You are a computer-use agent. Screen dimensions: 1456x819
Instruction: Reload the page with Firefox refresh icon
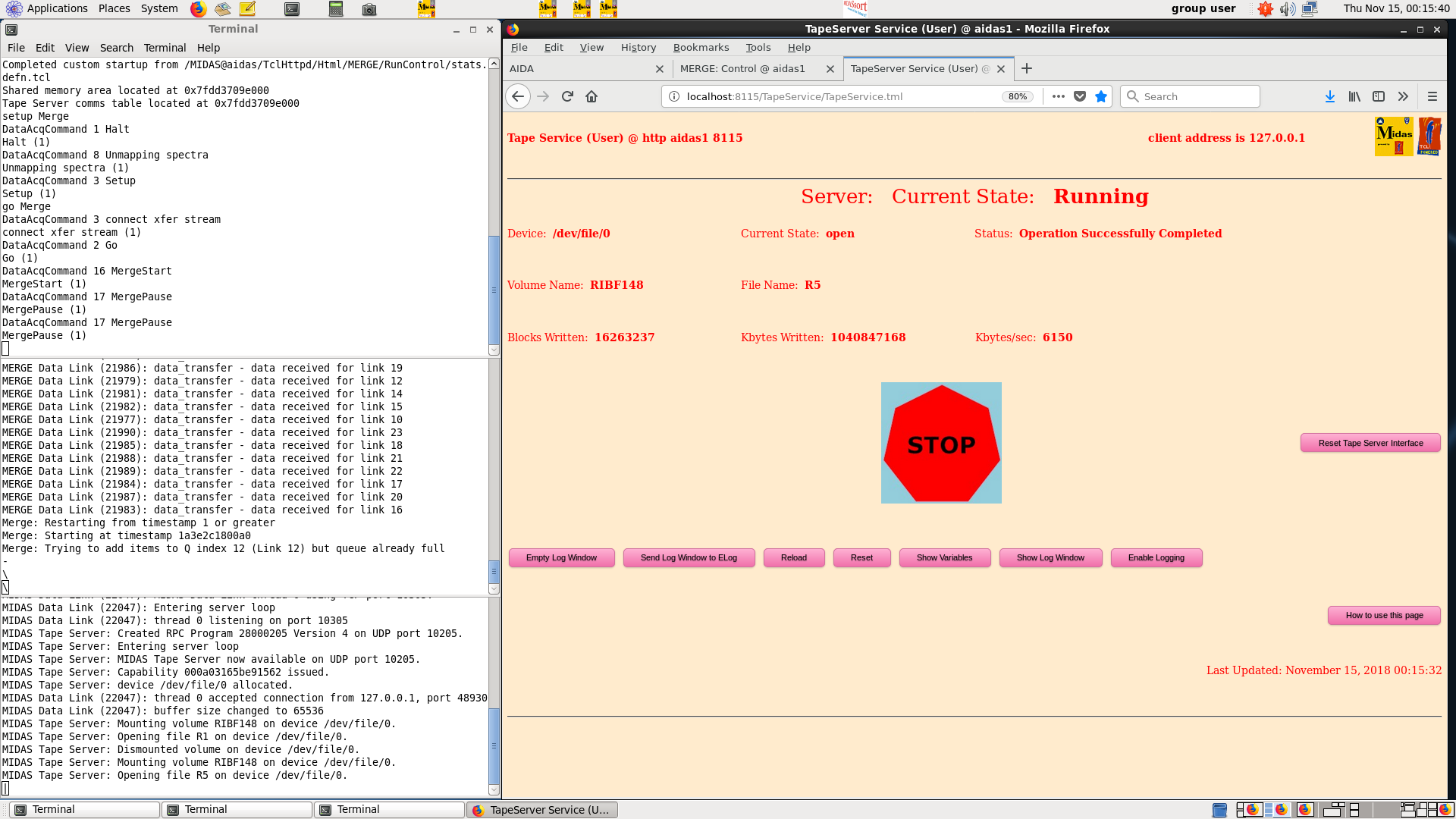point(567,96)
